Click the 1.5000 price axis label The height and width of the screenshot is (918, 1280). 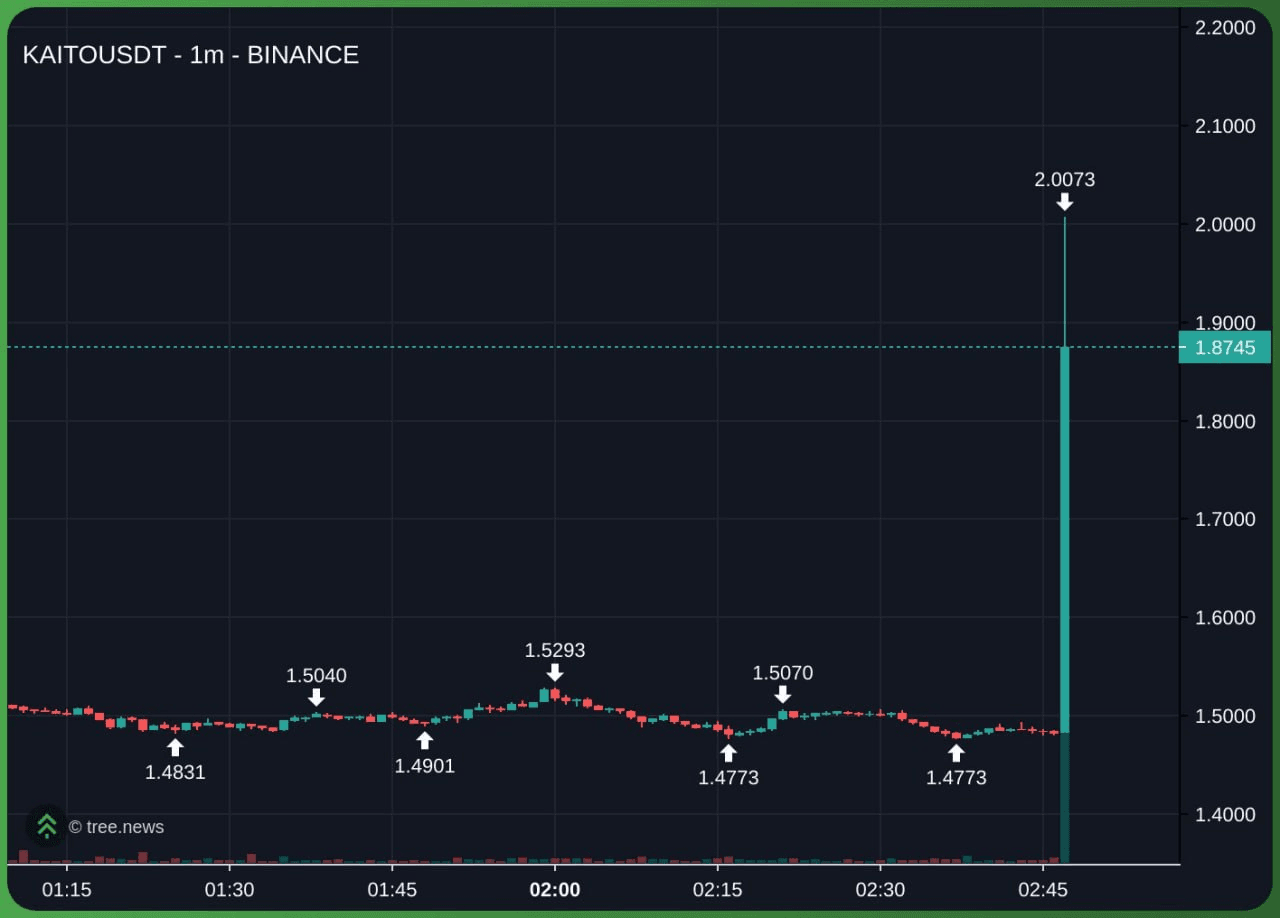click(x=1225, y=716)
